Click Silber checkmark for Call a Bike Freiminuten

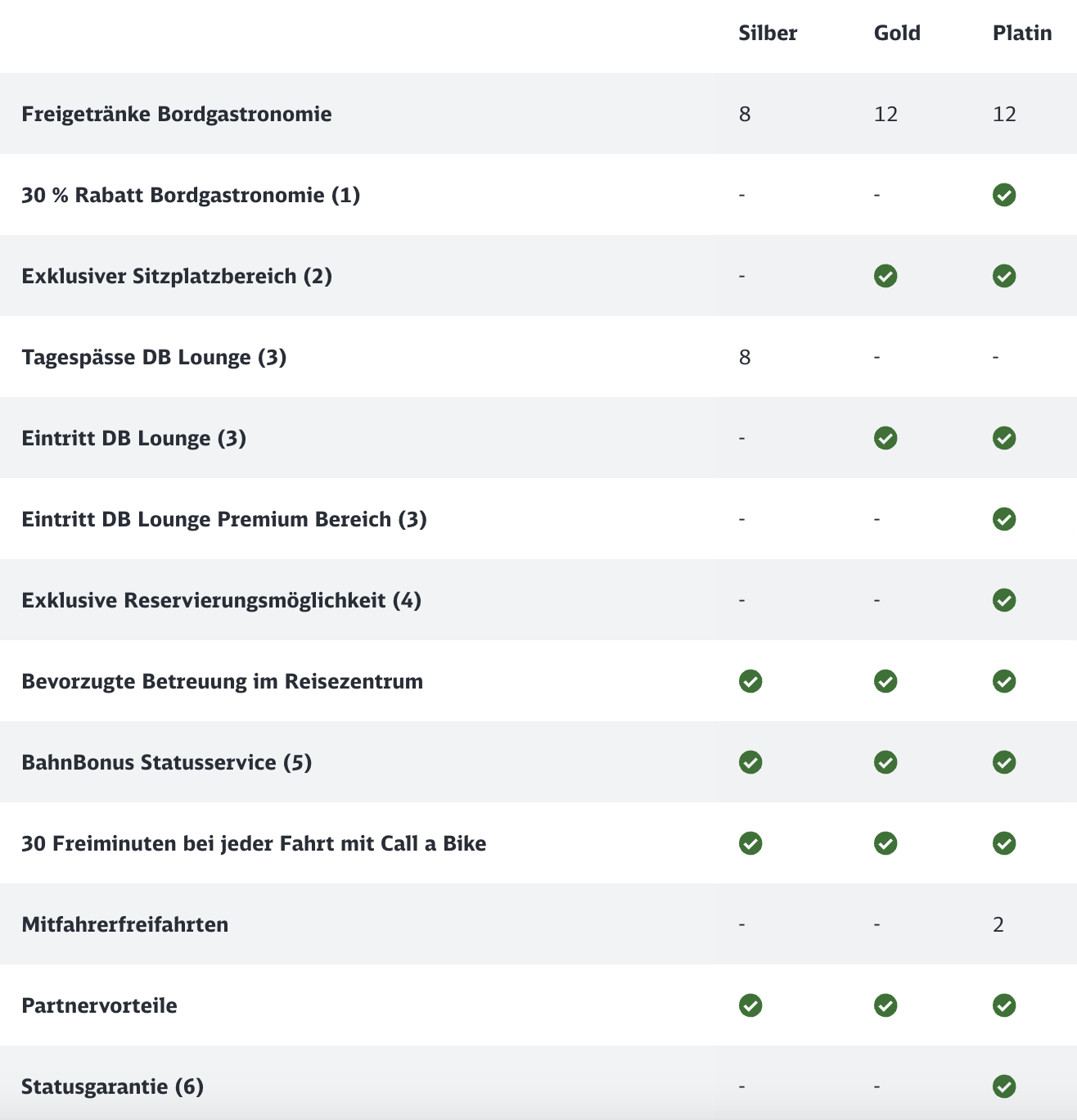tap(750, 843)
